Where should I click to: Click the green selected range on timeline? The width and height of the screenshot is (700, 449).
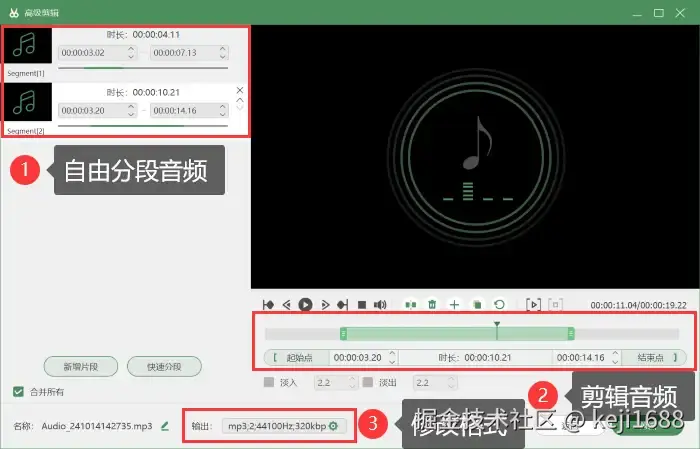457,333
